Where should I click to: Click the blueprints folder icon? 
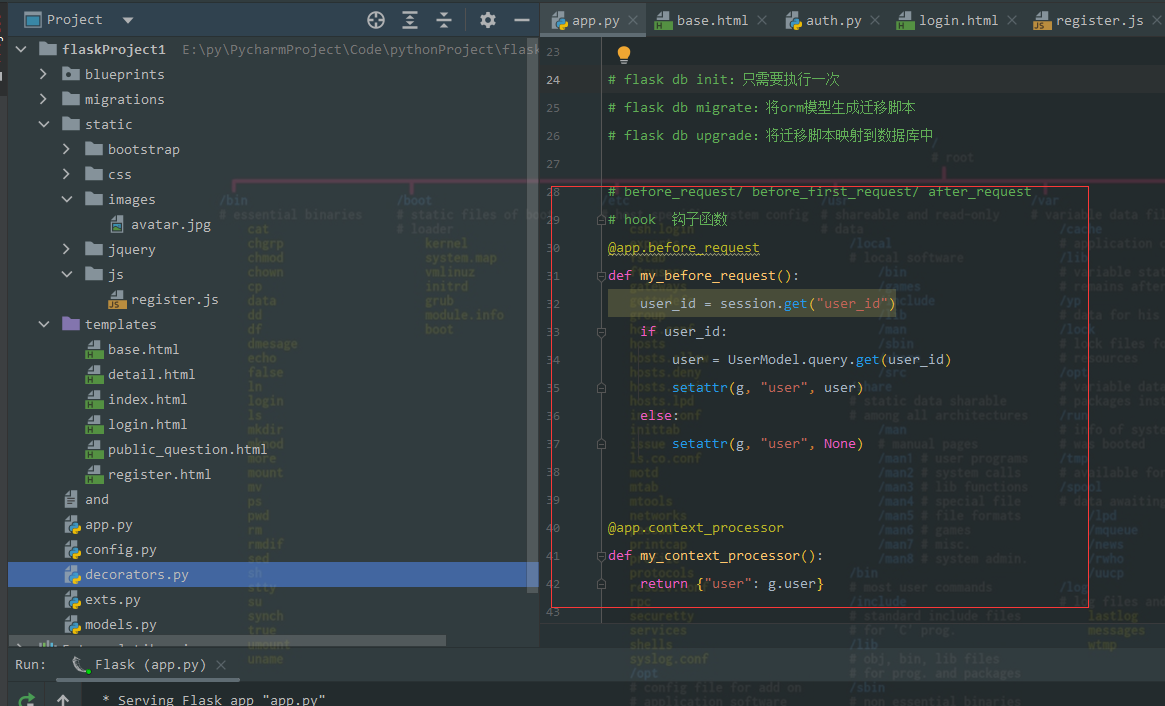pyautogui.click(x=71, y=74)
